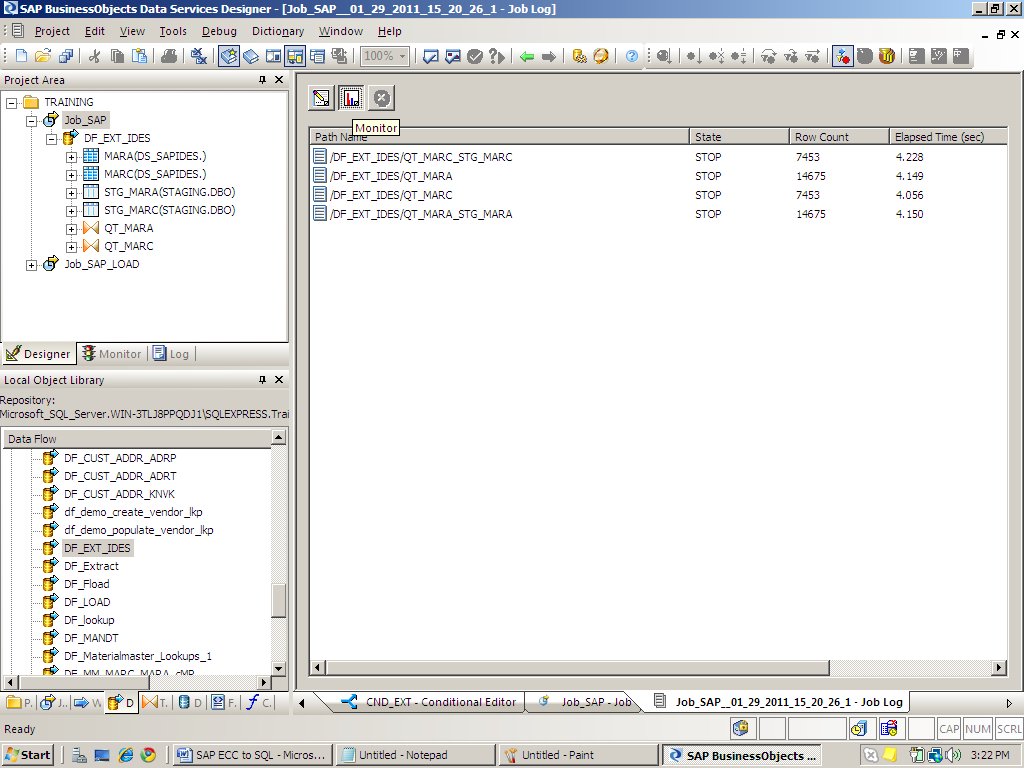This screenshot has height=768, width=1024.
Task: Expand the QT_MARA query node
Action: tap(72, 229)
